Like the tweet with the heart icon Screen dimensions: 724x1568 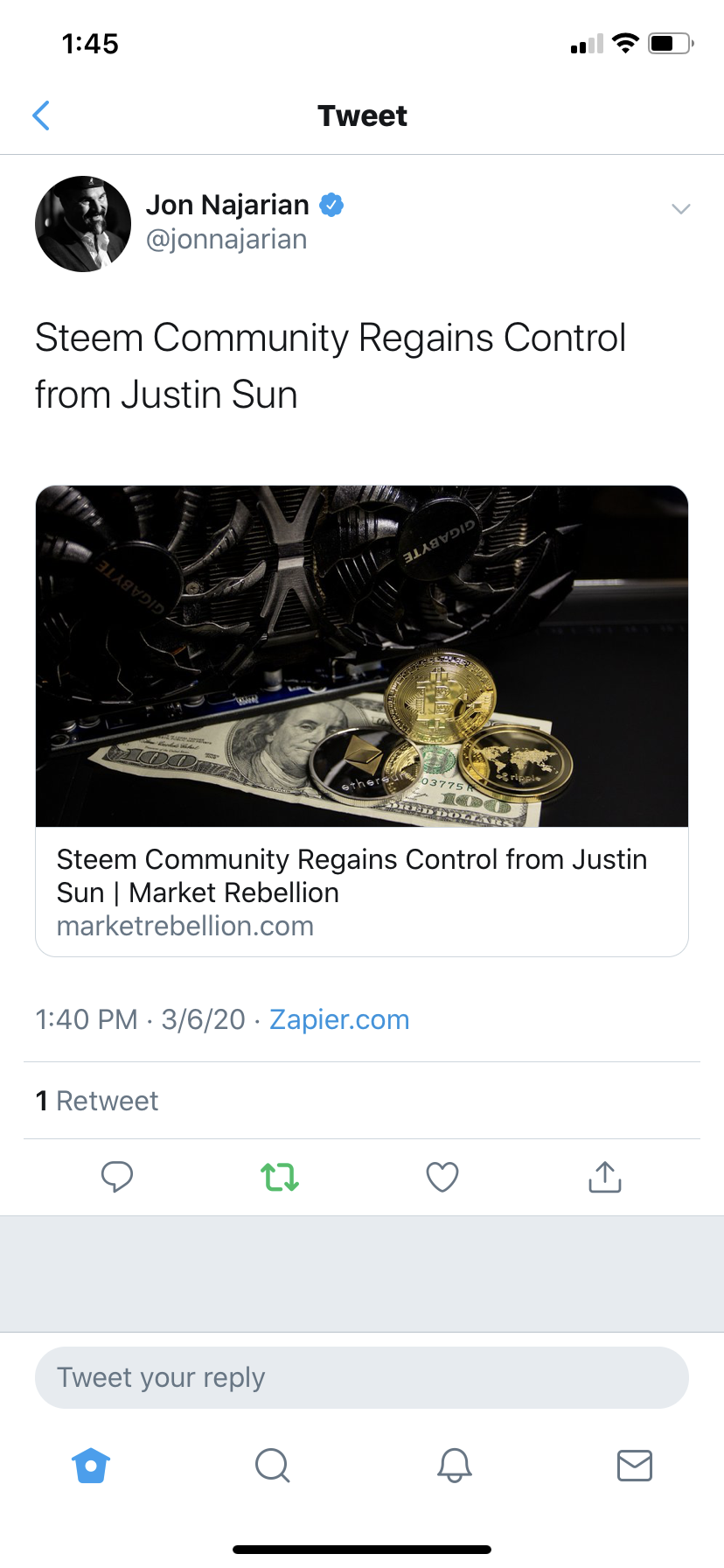[x=442, y=1177]
